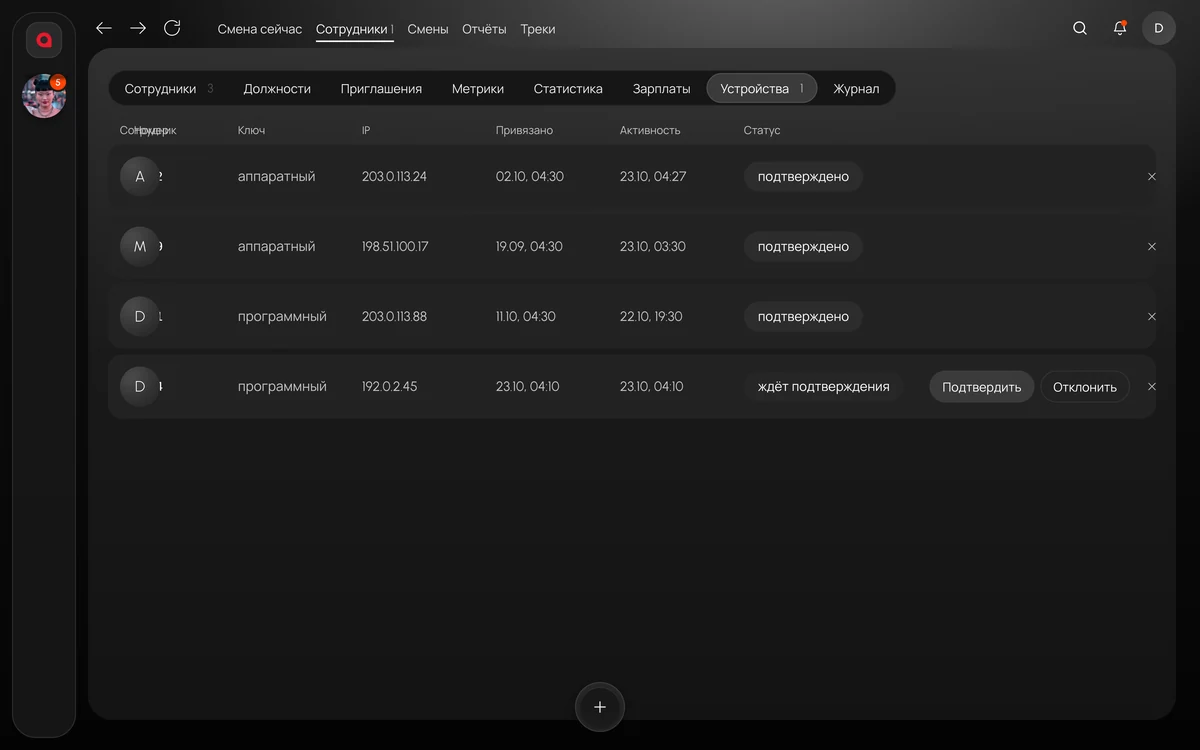Image resolution: width=1200 pixels, height=750 pixels.
Task: Click подтверждено status in the 198.51.100.17 row
Action: (803, 247)
